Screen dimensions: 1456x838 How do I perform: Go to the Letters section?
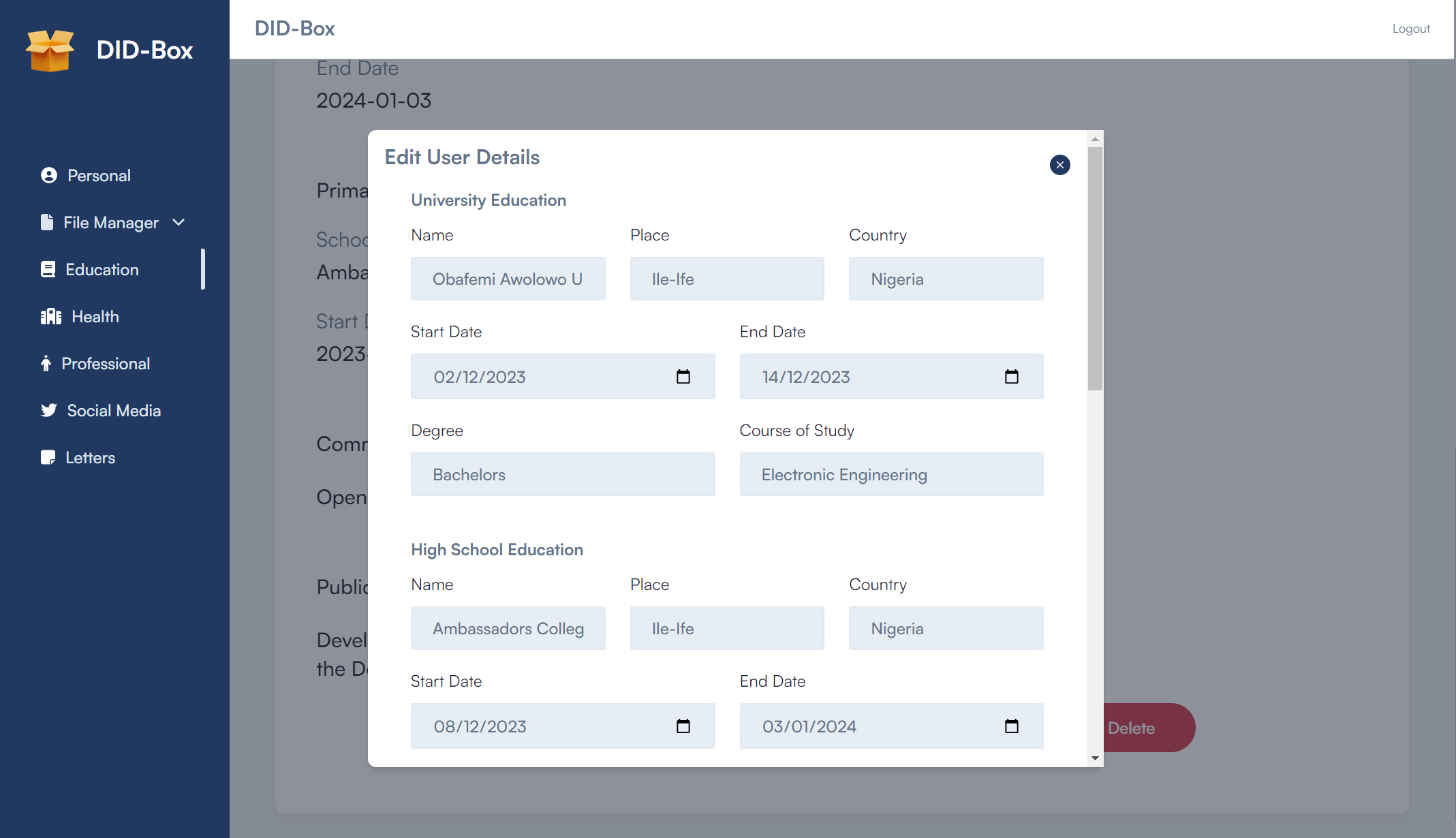tap(90, 458)
